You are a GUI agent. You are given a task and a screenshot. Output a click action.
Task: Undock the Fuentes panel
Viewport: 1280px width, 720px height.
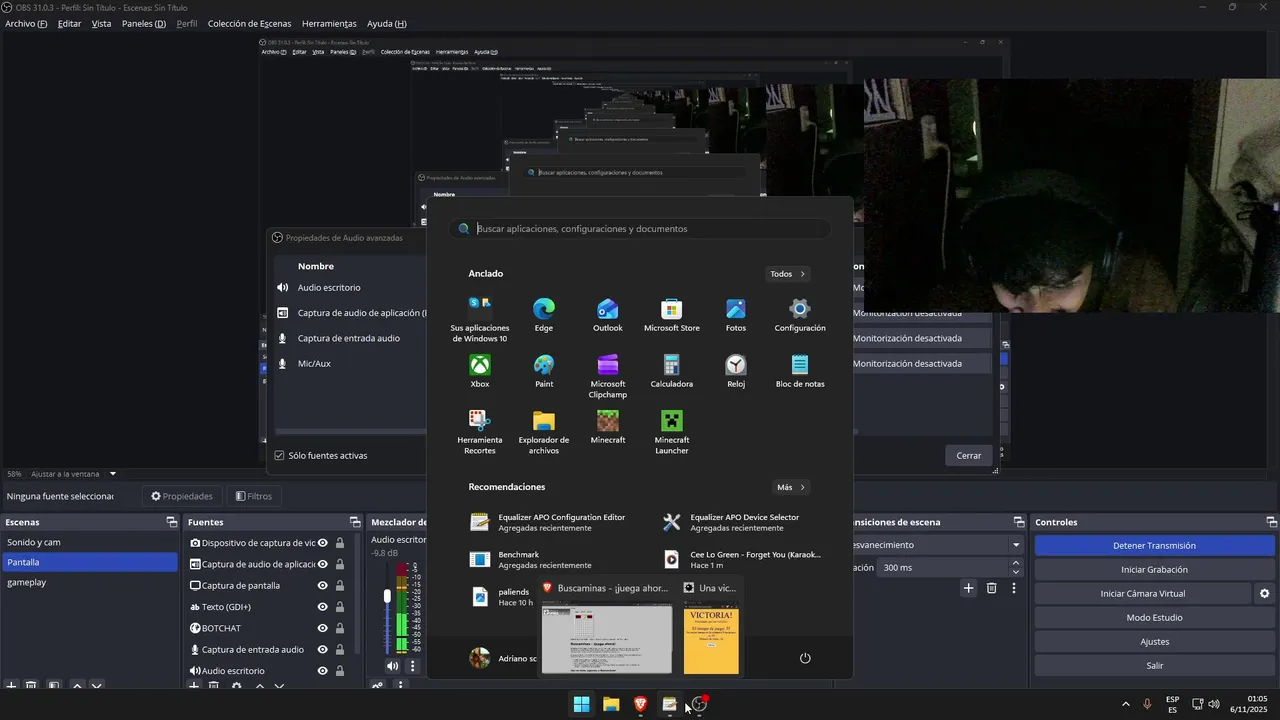click(354, 522)
